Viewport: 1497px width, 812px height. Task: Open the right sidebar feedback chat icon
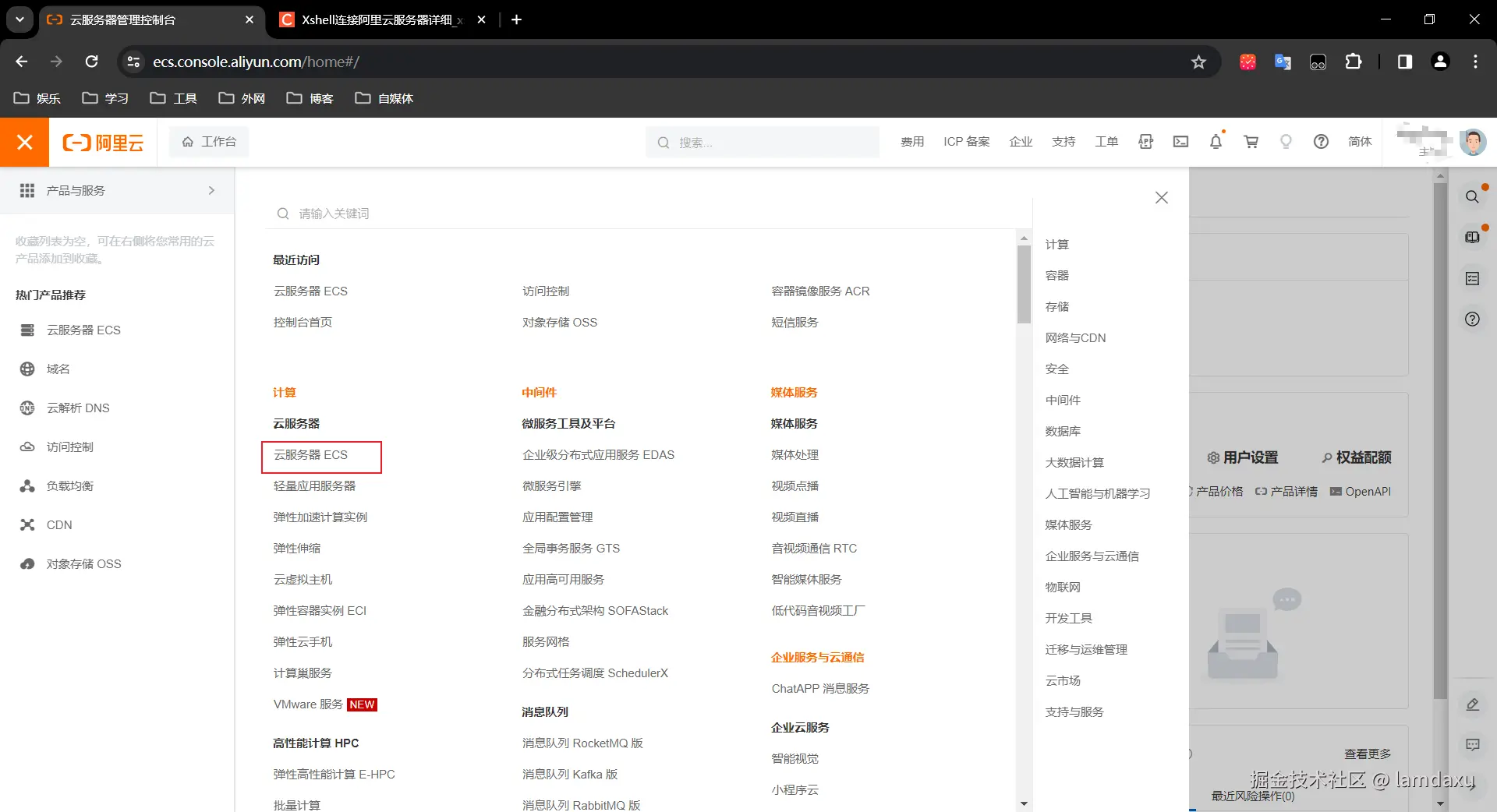click(x=1472, y=745)
